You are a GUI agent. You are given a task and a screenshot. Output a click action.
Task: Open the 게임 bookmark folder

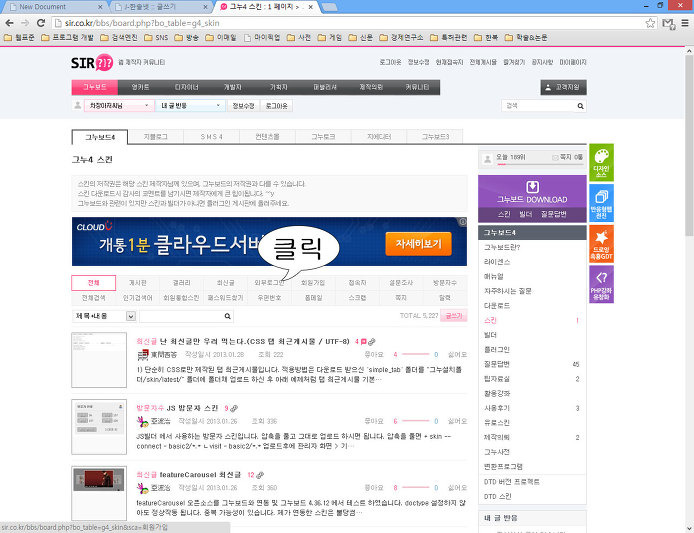coord(330,38)
